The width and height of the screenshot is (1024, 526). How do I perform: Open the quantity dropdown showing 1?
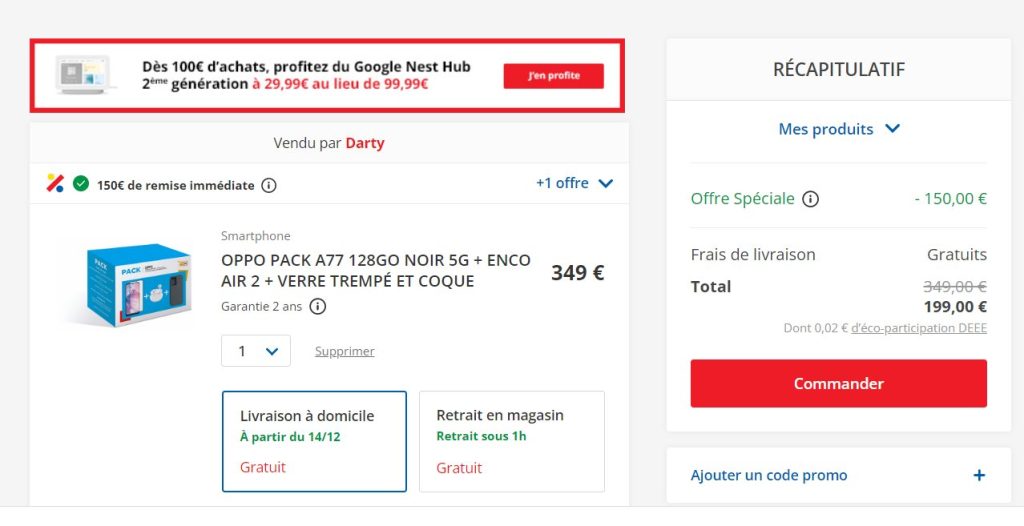coord(256,351)
